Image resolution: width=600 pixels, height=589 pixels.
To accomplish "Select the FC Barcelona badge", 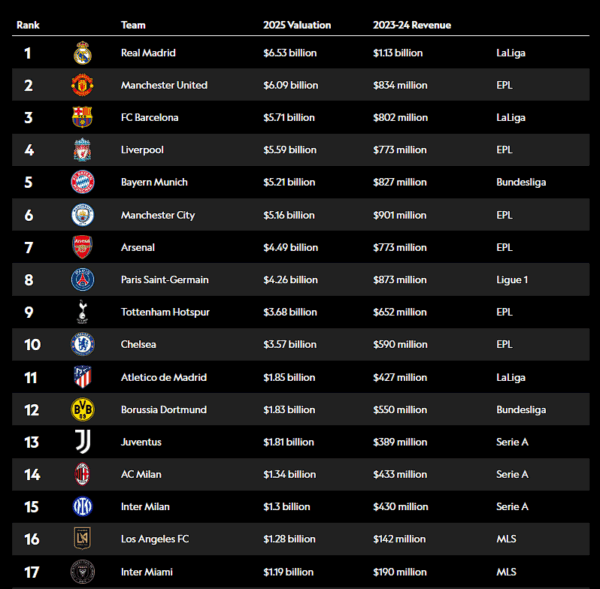I will pyautogui.click(x=82, y=117).
